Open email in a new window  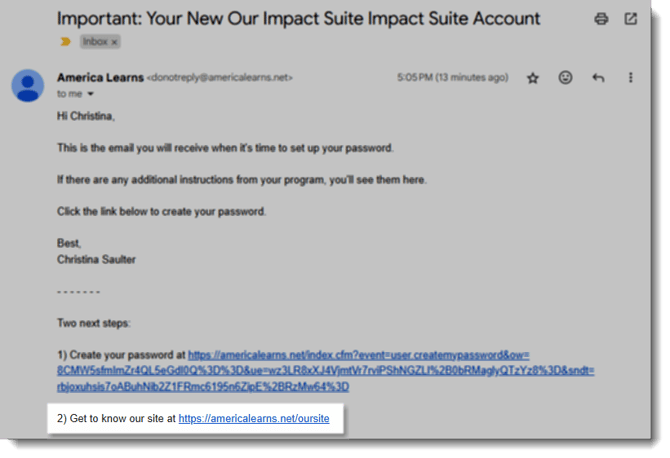point(631,19)
